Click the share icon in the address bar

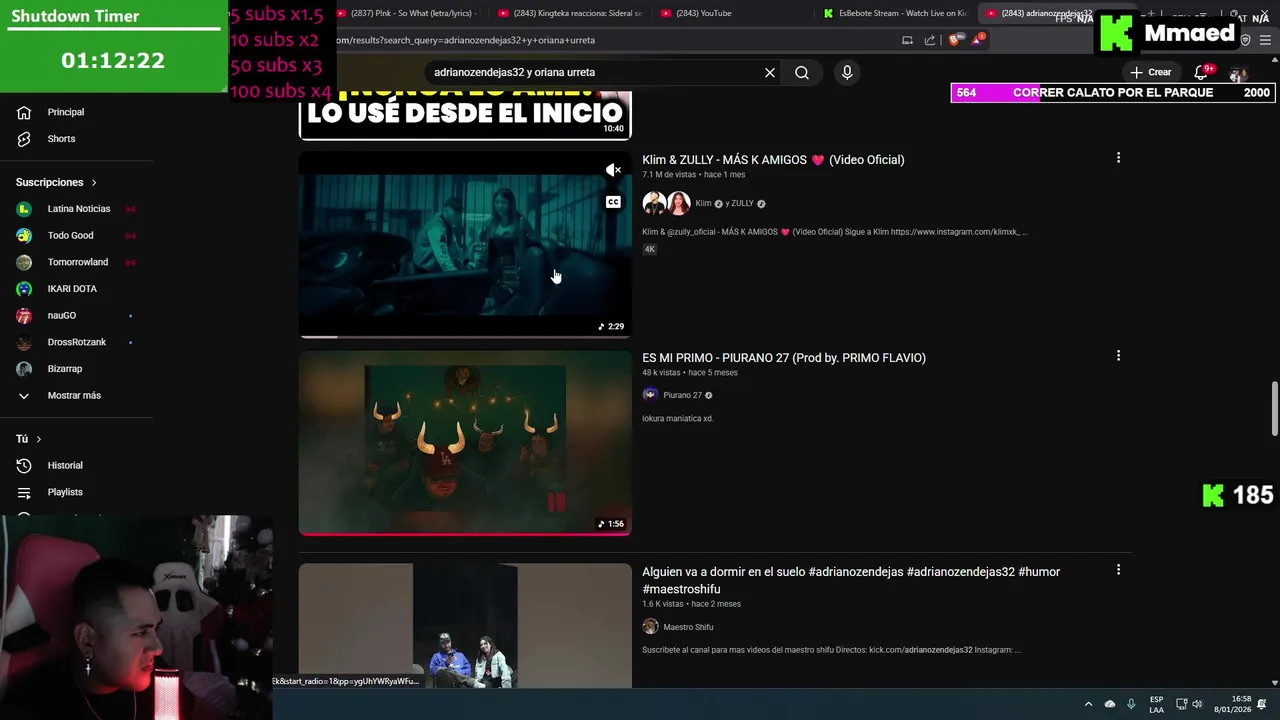pos(930,40)
